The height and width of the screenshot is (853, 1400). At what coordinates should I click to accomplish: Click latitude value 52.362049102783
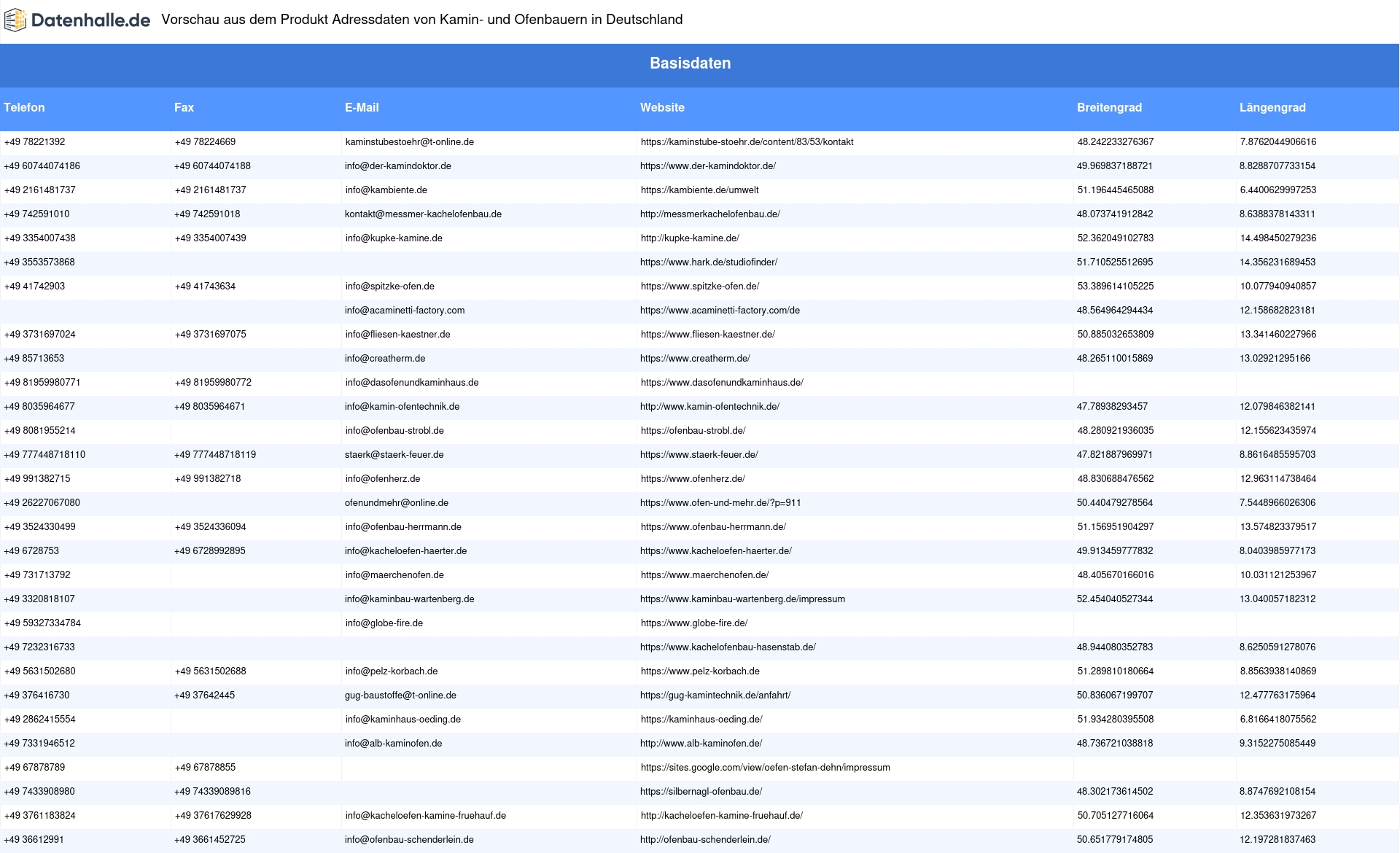point(1116,238)
